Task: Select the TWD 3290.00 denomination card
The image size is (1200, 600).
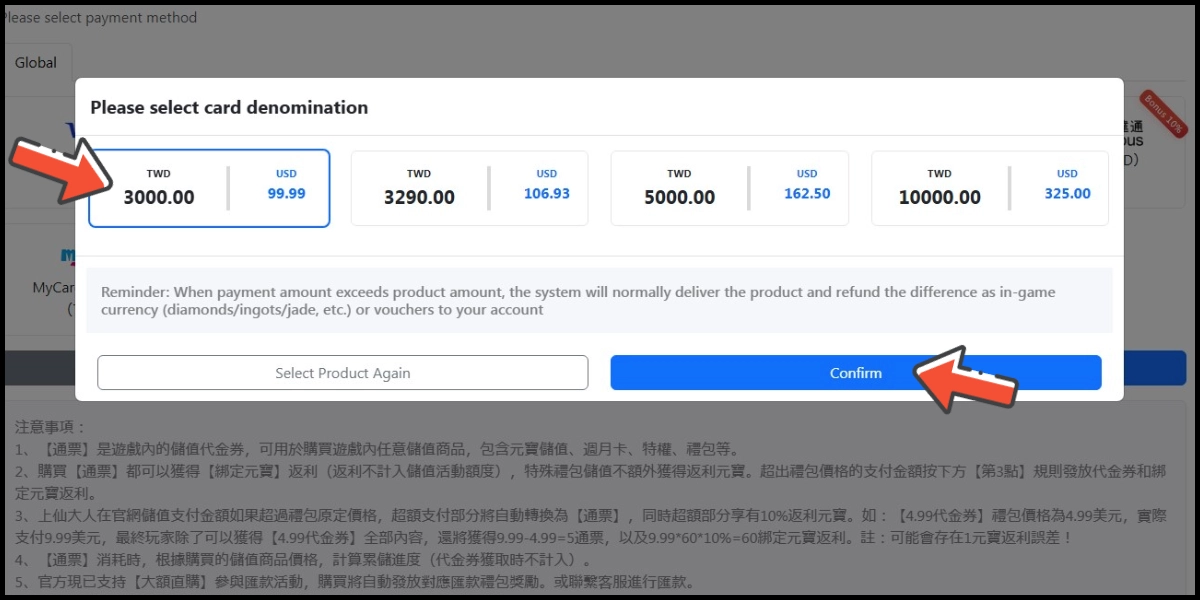Action: [x=470, y=188]
